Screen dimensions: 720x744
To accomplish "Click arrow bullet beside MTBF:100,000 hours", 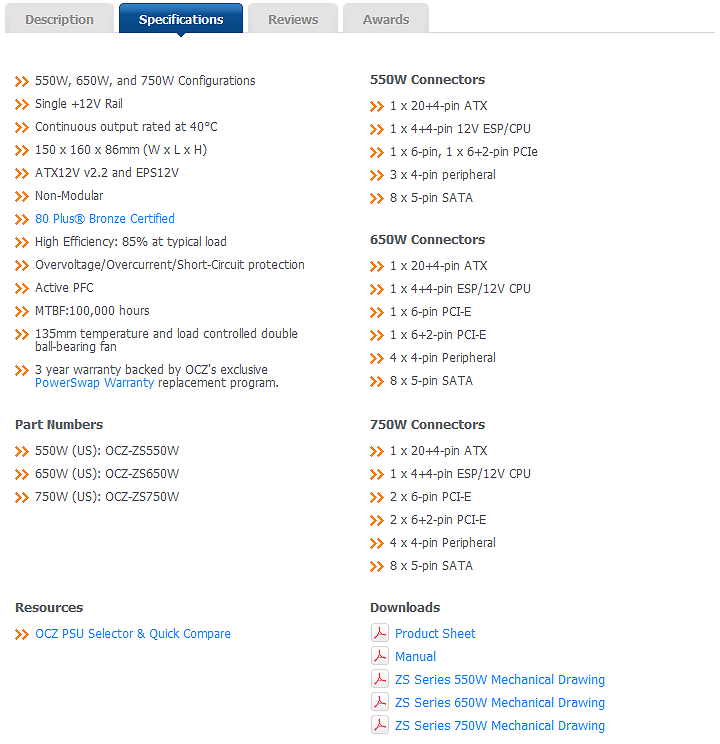I will (x=22, y=312).
